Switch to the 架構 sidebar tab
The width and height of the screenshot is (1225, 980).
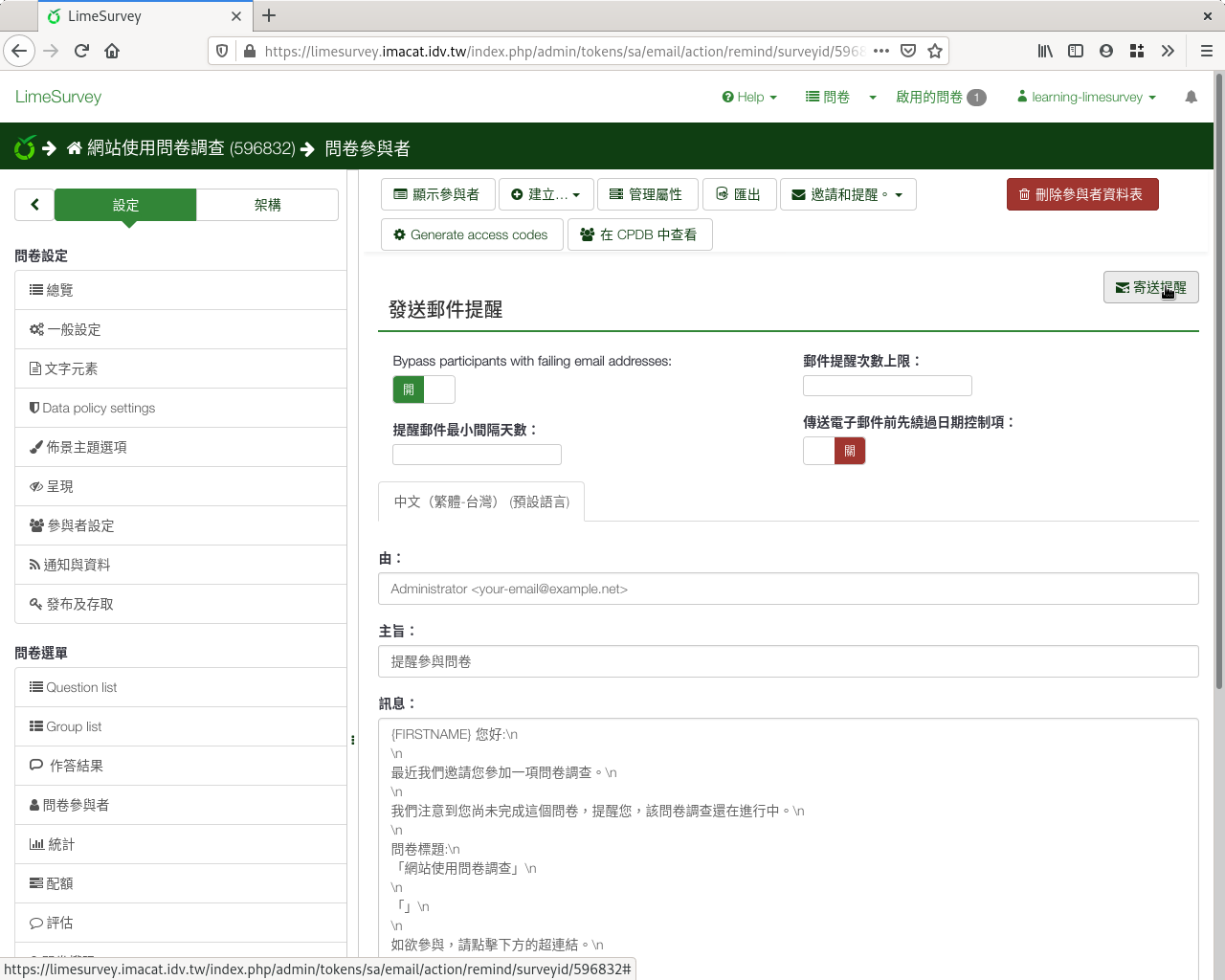[x=268, y=205]
